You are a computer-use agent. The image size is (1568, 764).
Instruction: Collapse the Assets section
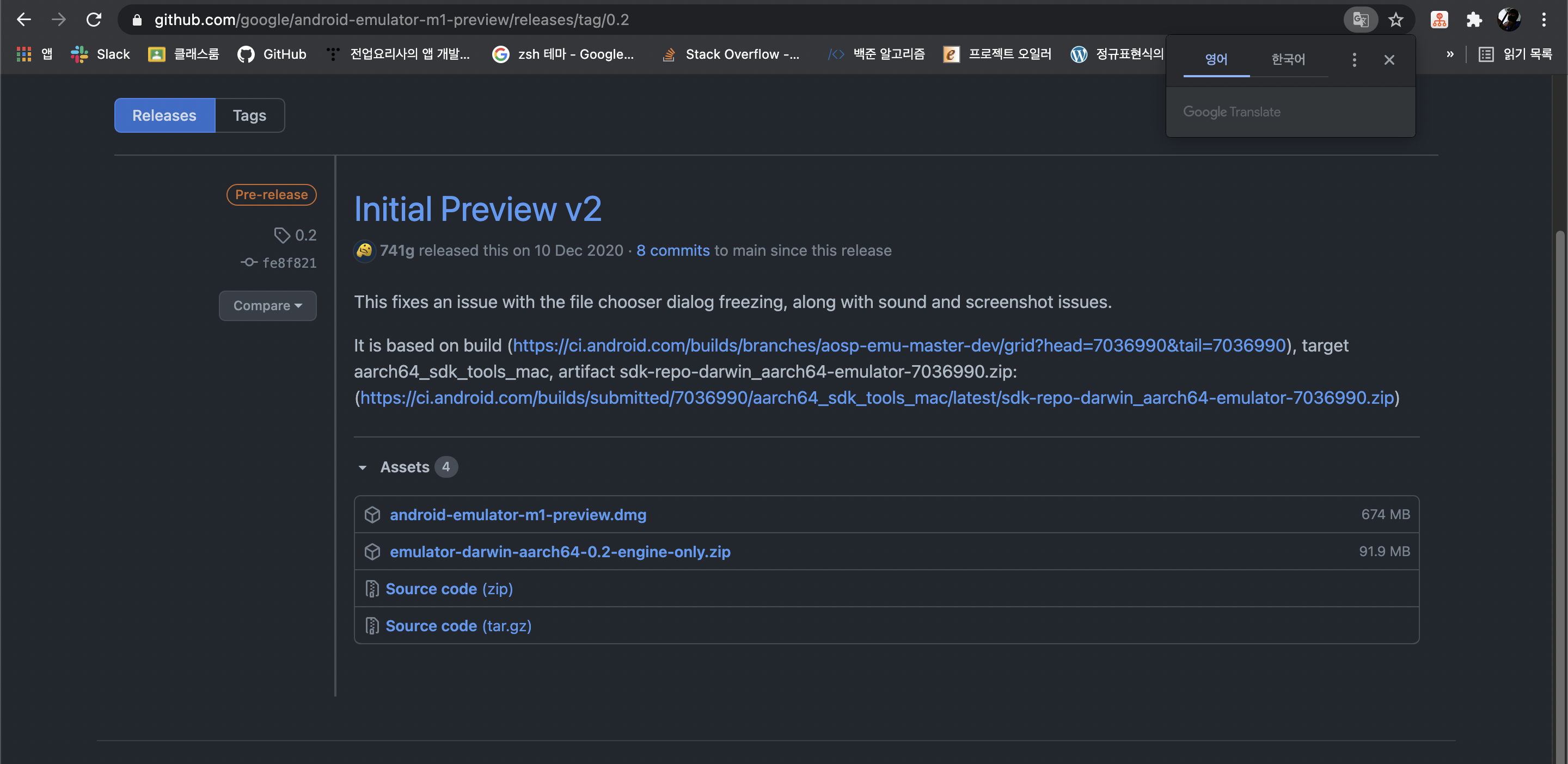coord(363,467)
